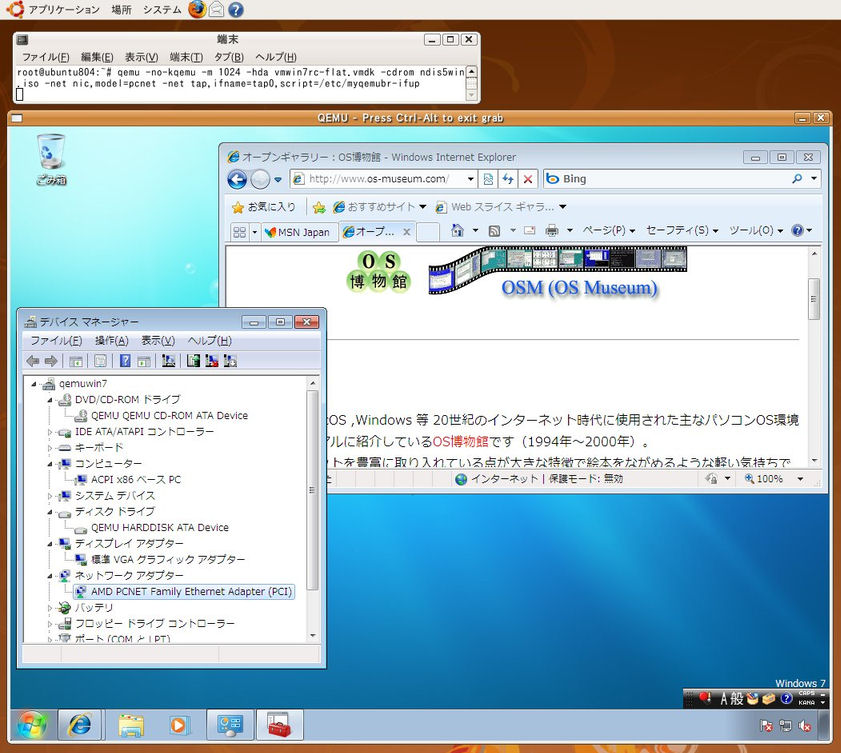The width and height of the screenshot is (841, 753).
Task: Click the Bing search magnifier icon
Action: (x=797, y=179)
